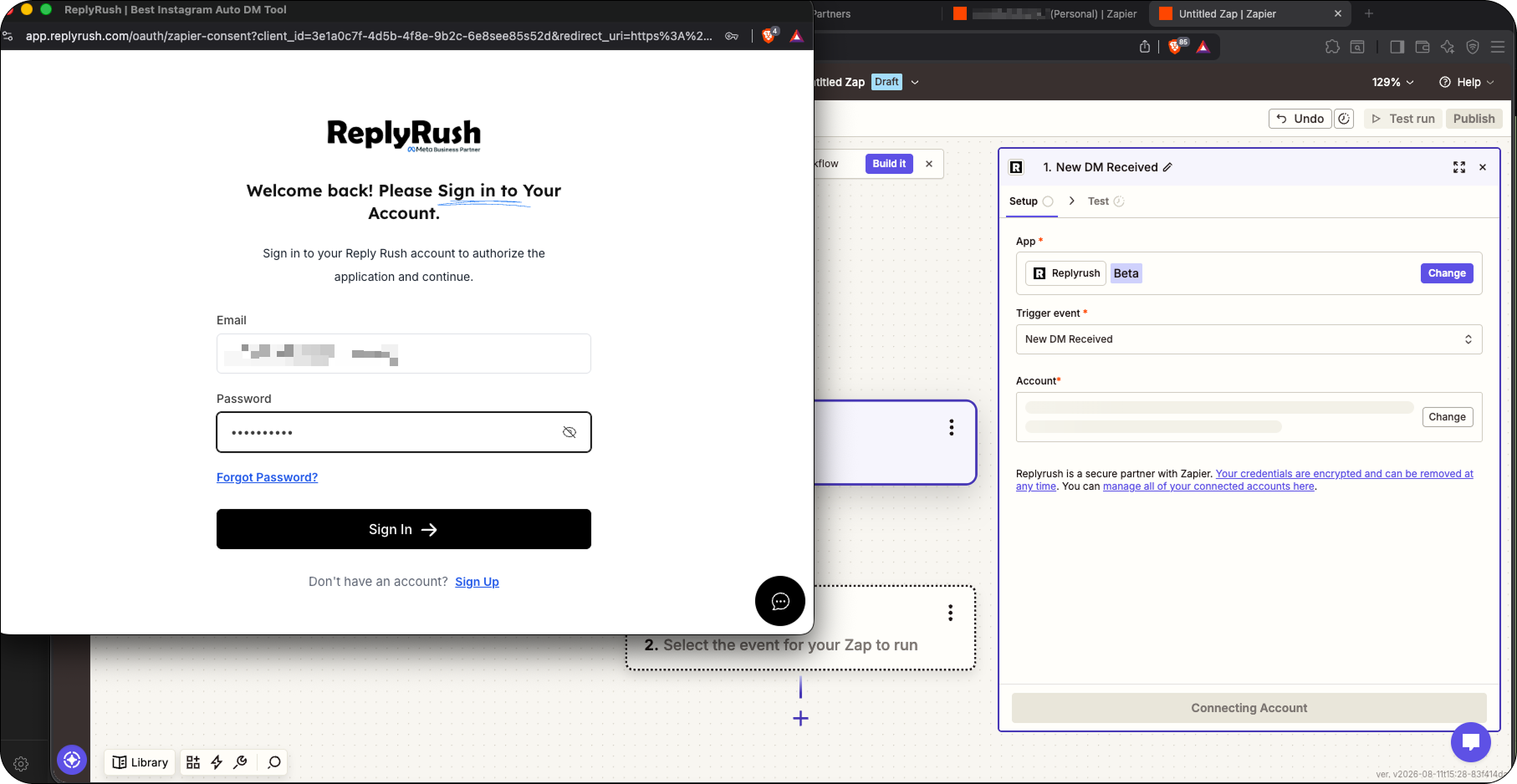Expand the step editor panel to fullscreen

(1459, 167)
